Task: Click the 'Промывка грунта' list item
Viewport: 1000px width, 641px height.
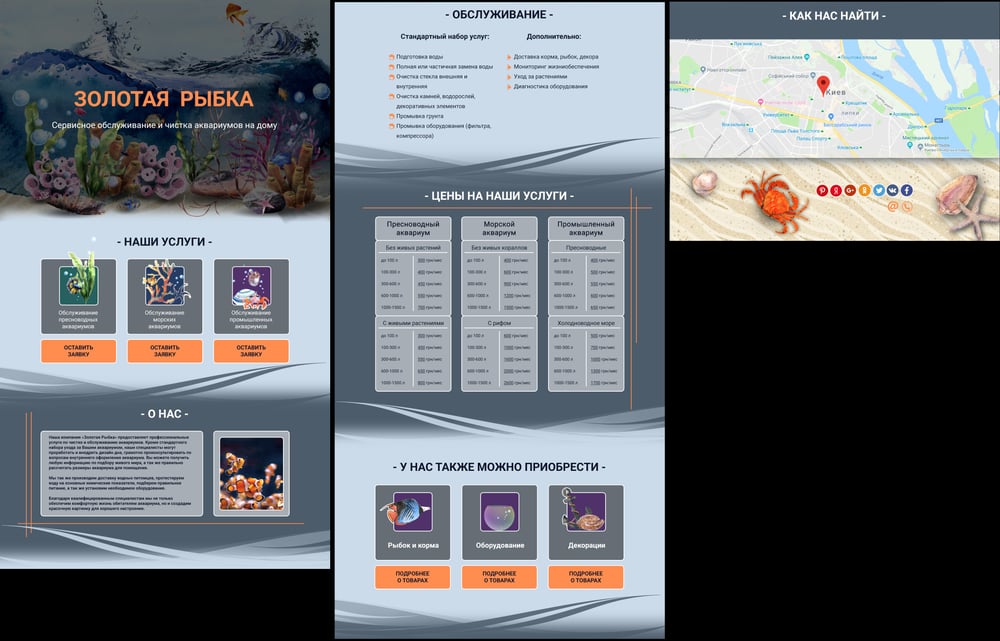Action: pyautogui.click(x=419, y=116)
